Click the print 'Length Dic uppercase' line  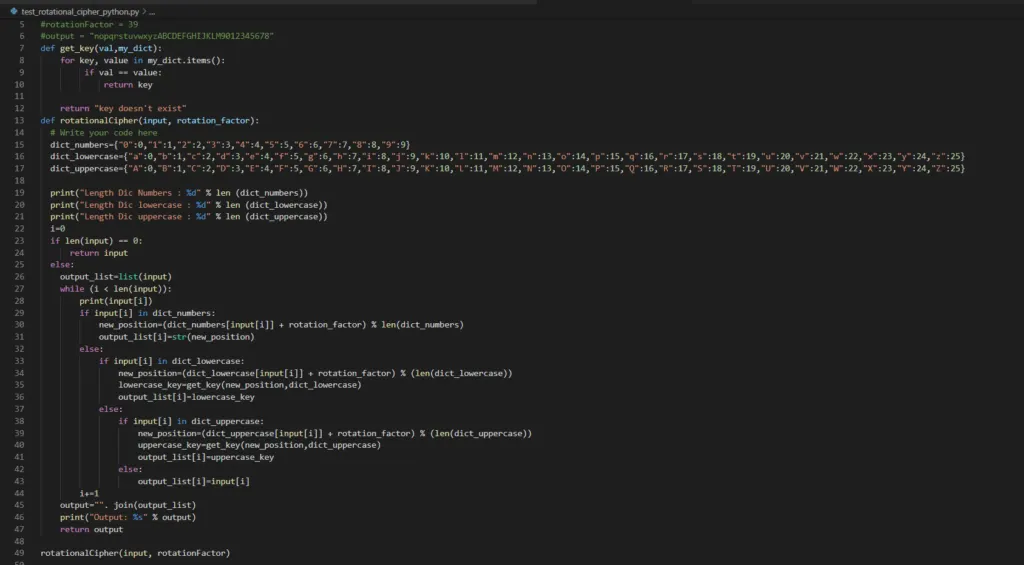pos(189,217)
